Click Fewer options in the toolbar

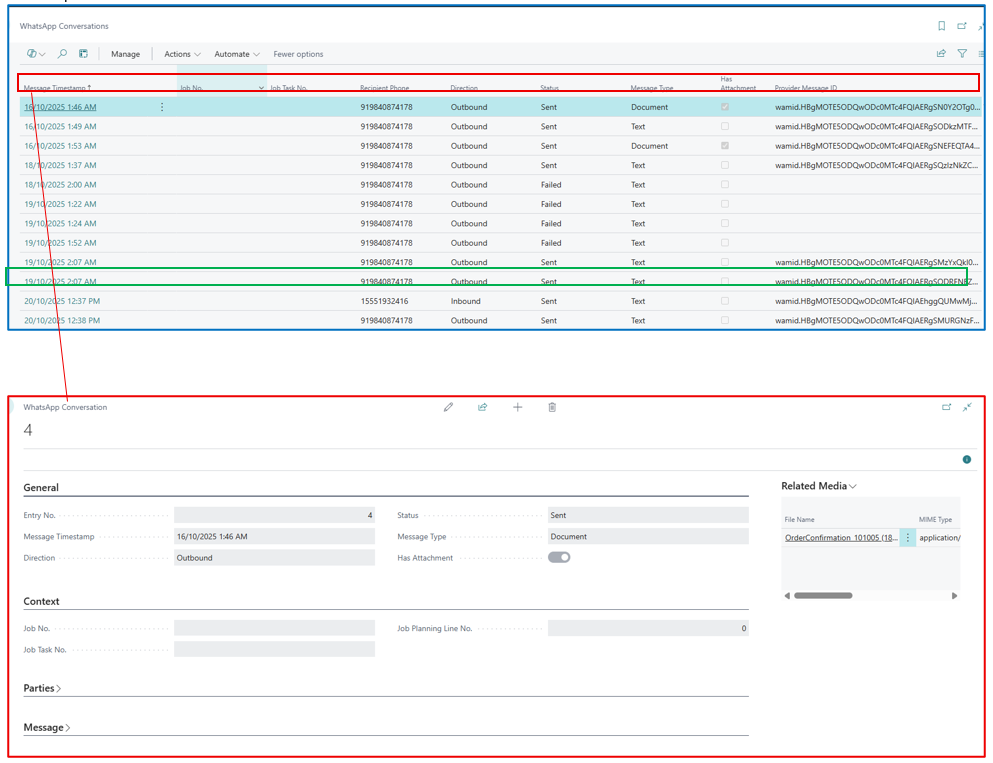click(x=298, y=54)
